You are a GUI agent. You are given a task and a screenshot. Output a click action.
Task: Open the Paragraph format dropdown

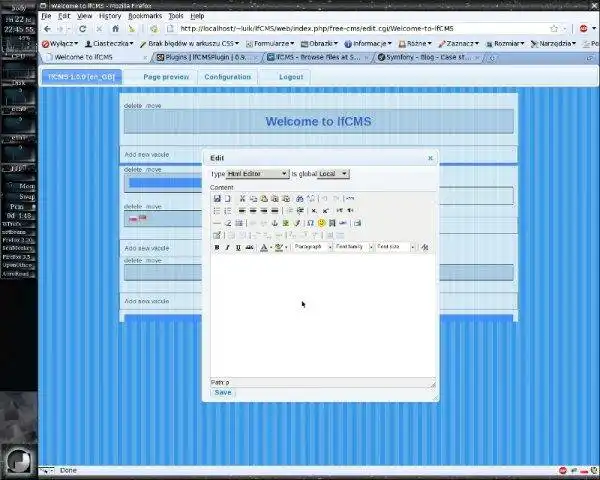tap(312, 247)
